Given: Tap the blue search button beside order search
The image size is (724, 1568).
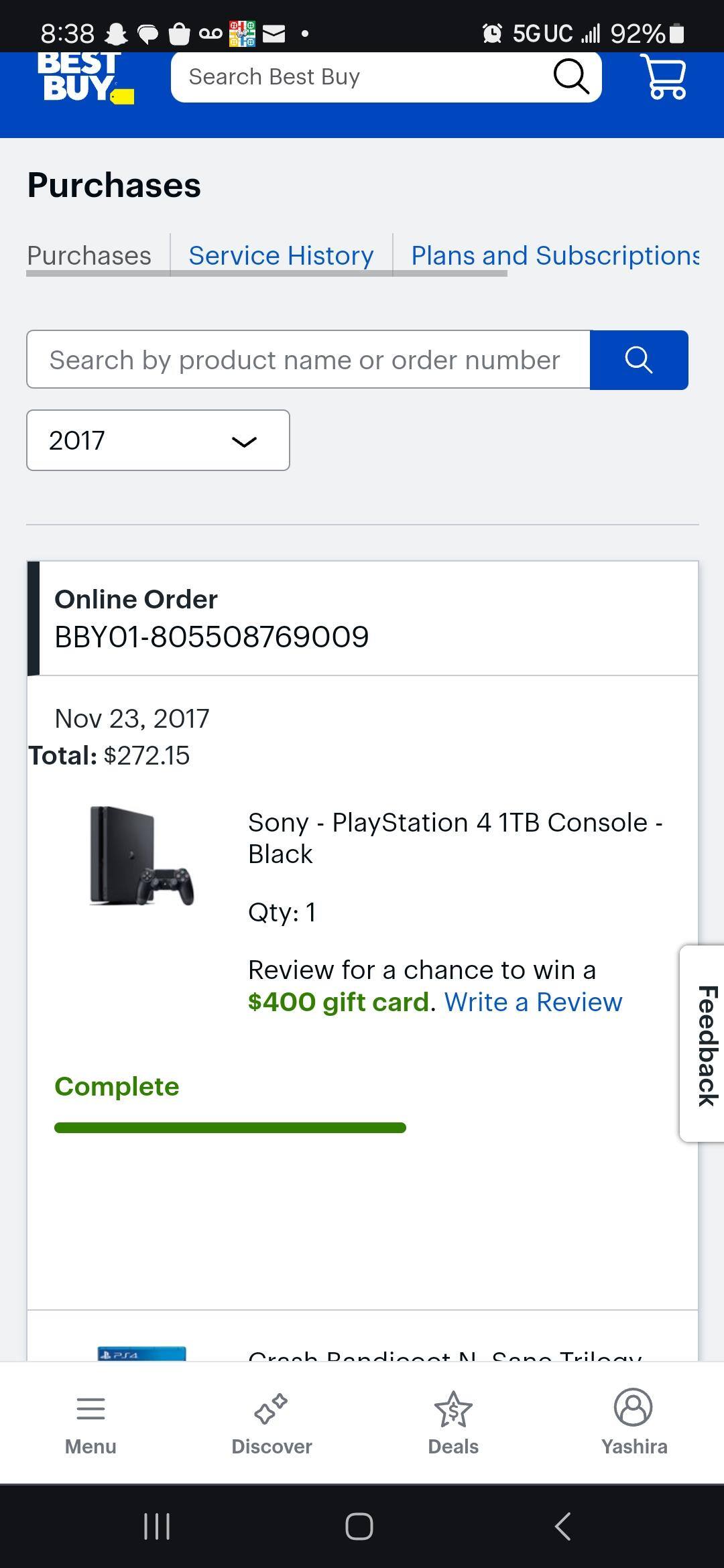Looking at the screenshot, I should pyautogui.click(x=638, y=360).
